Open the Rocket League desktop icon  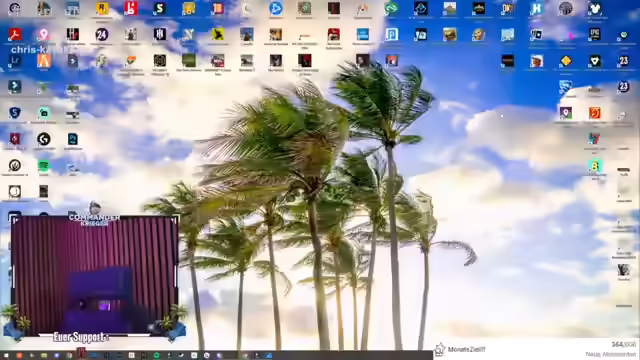[566, 87]
